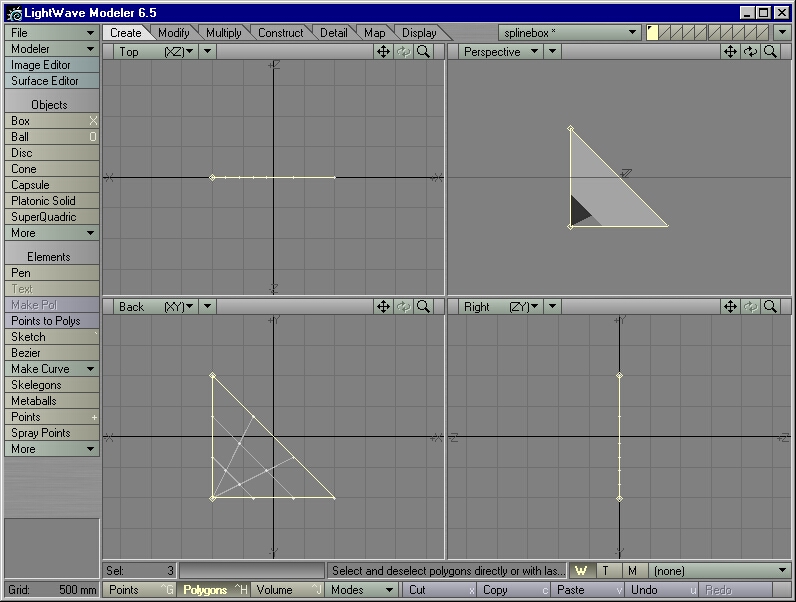Click the zoom magnifier in Perspective viewport
Image resolution: width=796 pixels, height=602 pixels.
pos(770,52)
